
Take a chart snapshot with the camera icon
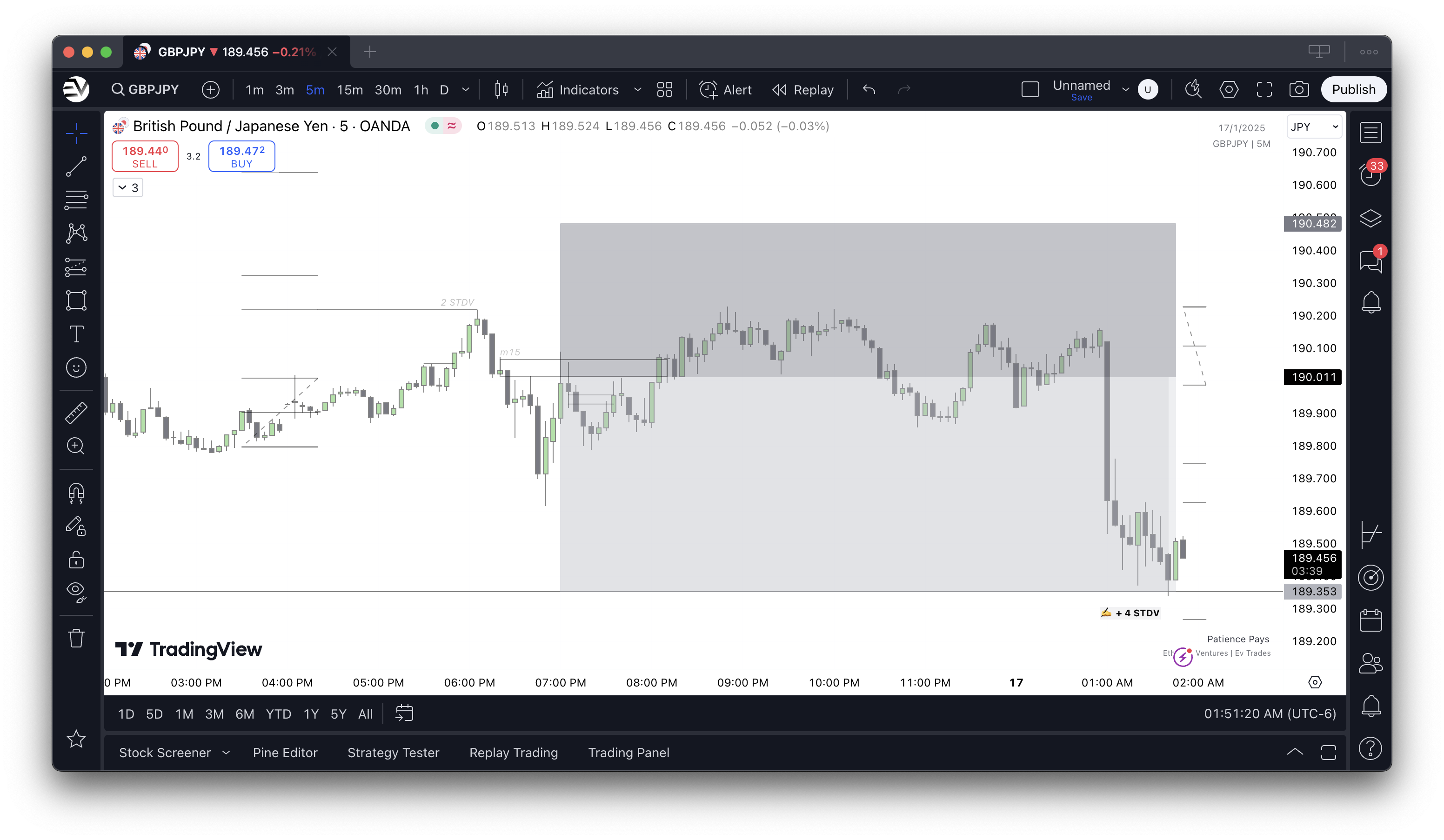point(1299,89)
